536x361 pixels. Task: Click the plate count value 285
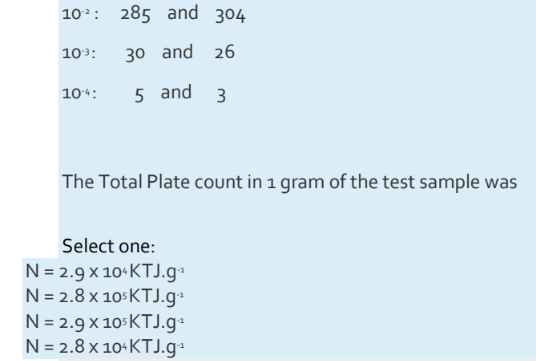135,14
